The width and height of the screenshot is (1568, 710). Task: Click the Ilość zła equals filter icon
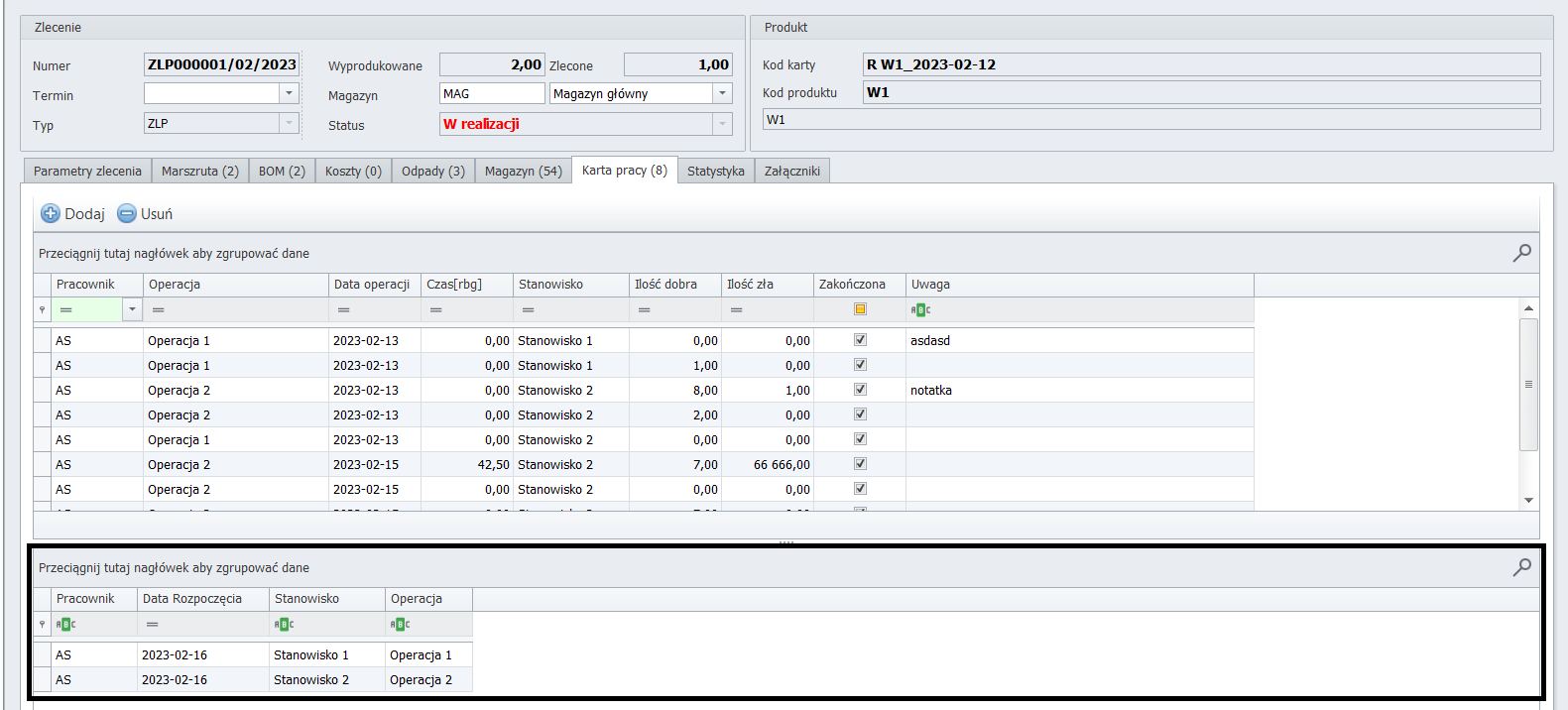pyautogui.click(x=736, y=310)
